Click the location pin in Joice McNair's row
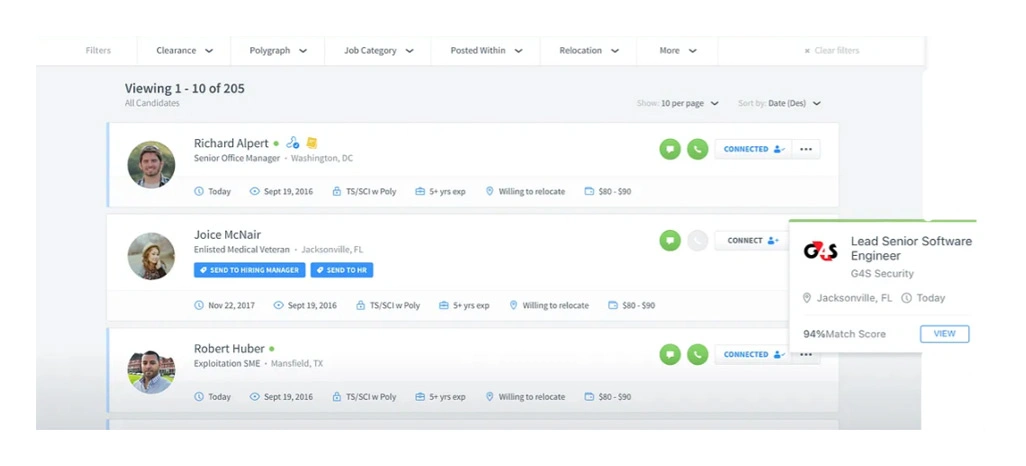The image size is (1026, 466). 513,305
